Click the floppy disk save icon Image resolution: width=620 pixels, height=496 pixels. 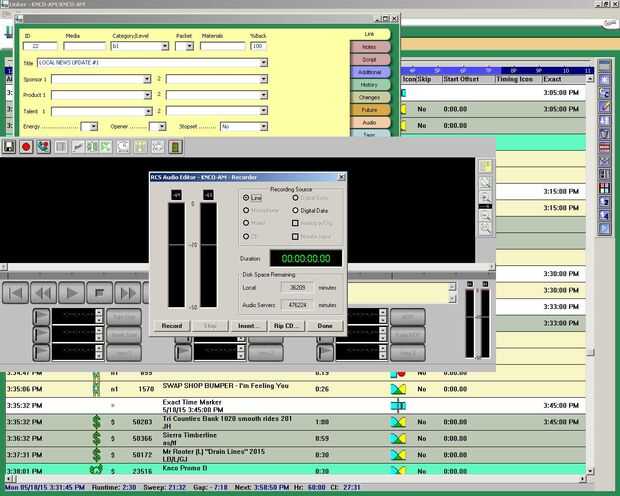click(x=9, y=147)
